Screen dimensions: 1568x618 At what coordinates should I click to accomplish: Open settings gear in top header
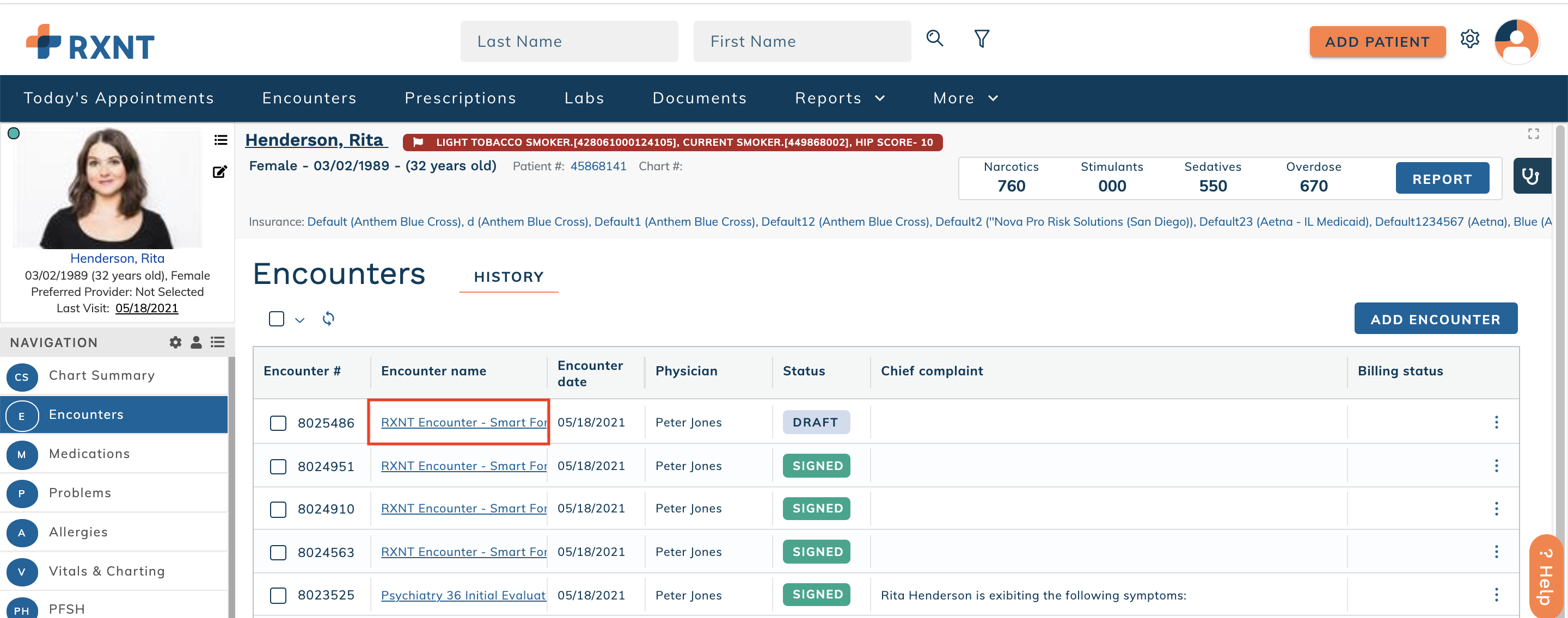1469,39
